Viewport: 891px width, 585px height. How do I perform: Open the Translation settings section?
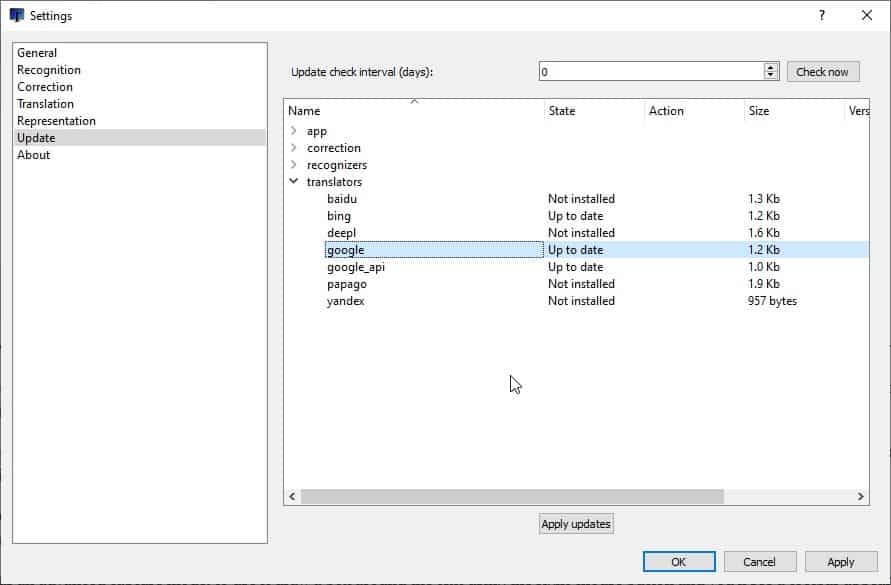coord(45,104)
